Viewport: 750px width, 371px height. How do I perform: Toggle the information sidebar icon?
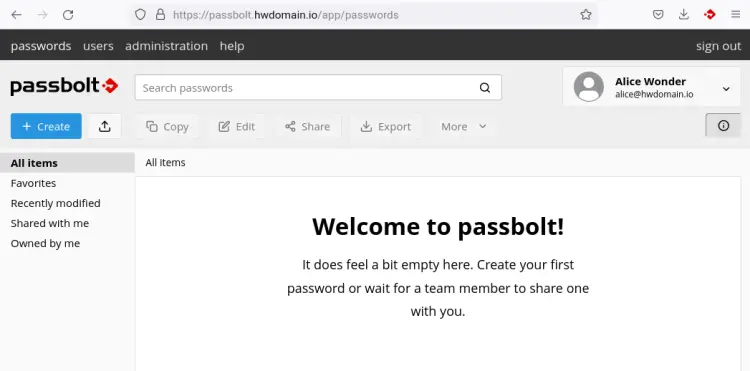point(723,126)
